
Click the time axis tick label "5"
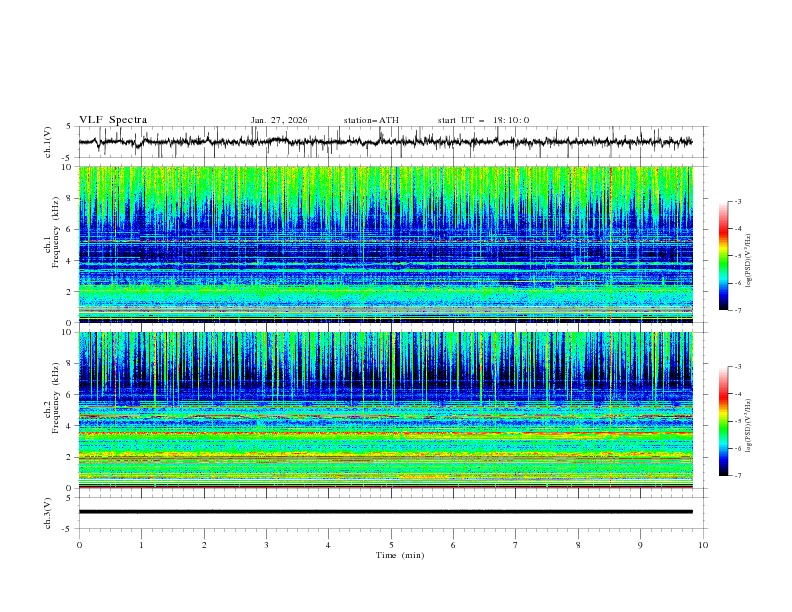click(x=391, y=545)
